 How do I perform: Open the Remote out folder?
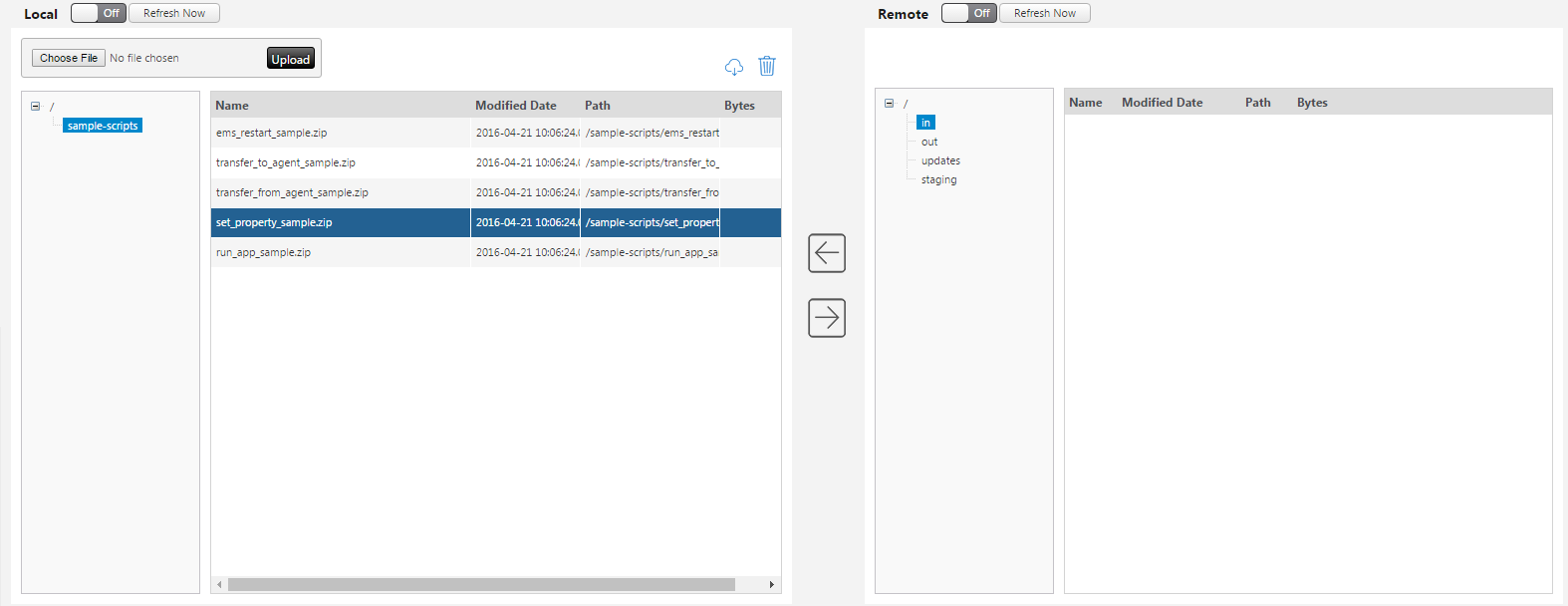pyautogui.click(x=929, y=142)
